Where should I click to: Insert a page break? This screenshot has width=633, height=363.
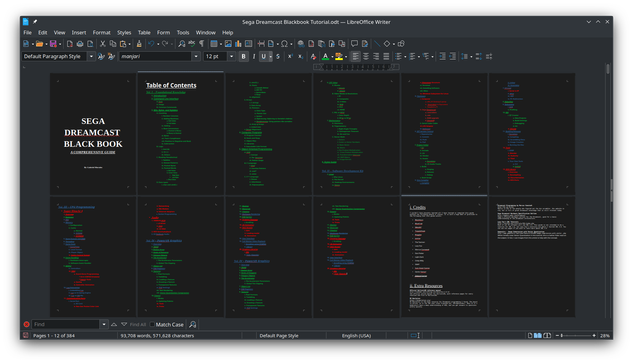[x=261, y=44]
